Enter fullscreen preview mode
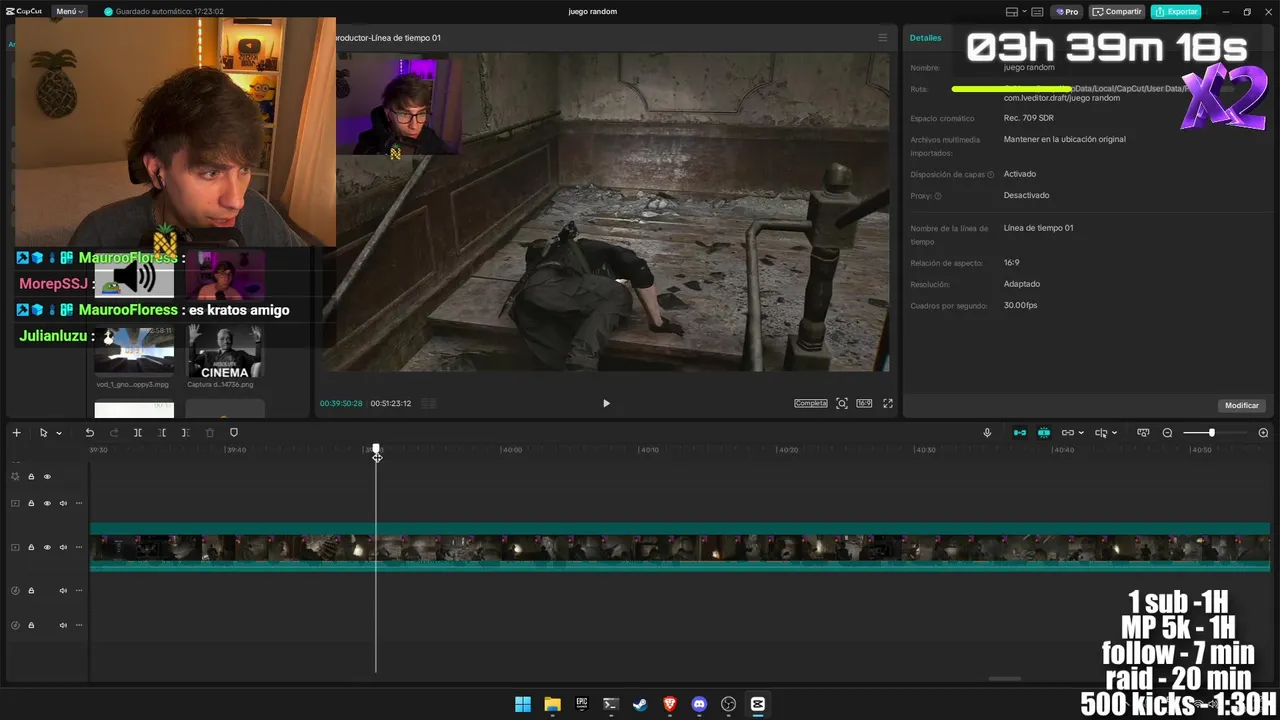 pyautogui.click(x=888, y=404)
